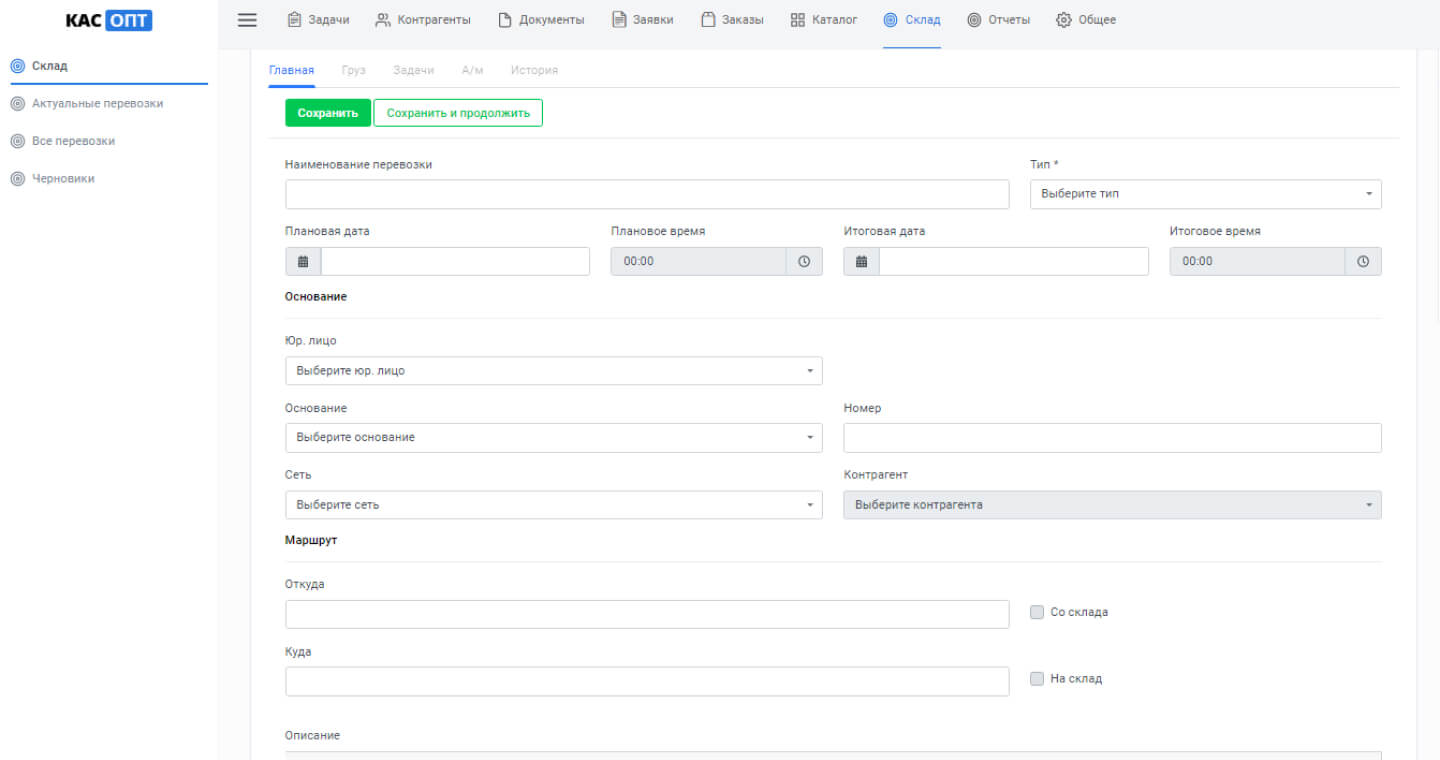Click the Заявки document icon
The image size is (1440, 760).
tap(619, 20)
